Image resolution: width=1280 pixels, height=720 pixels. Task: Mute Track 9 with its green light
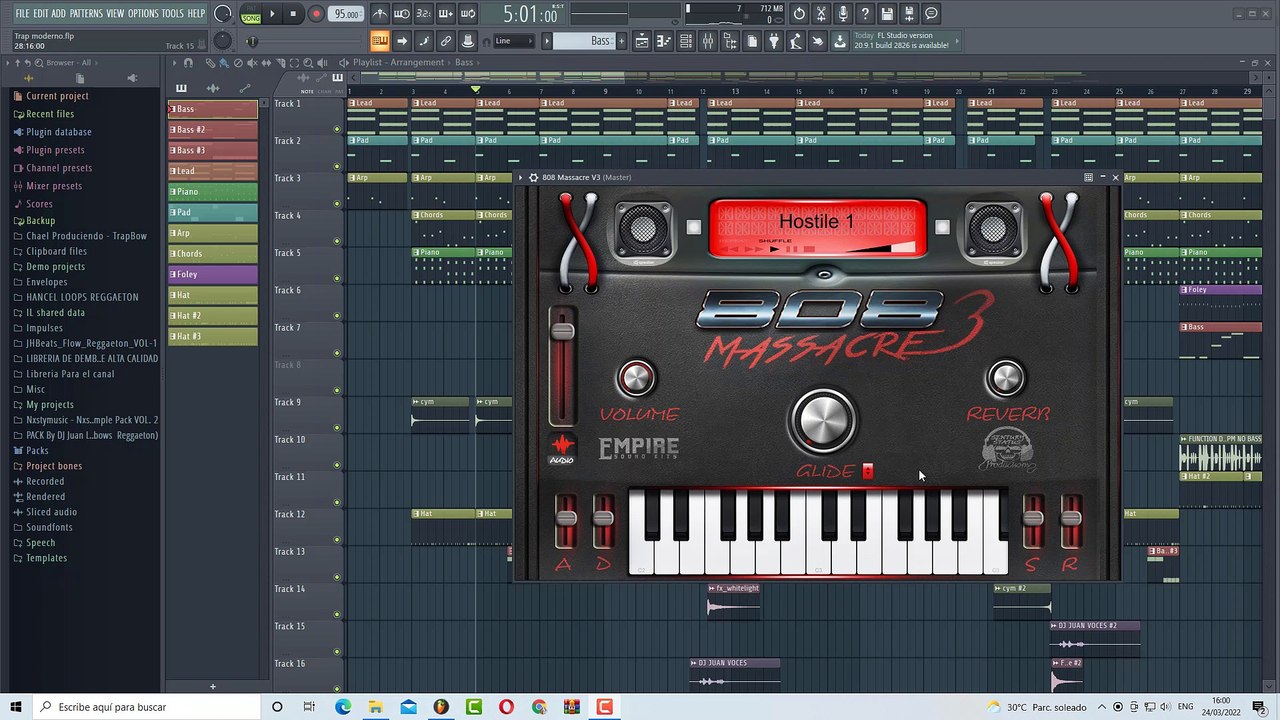pyautogui.click(x=337, y=428)
